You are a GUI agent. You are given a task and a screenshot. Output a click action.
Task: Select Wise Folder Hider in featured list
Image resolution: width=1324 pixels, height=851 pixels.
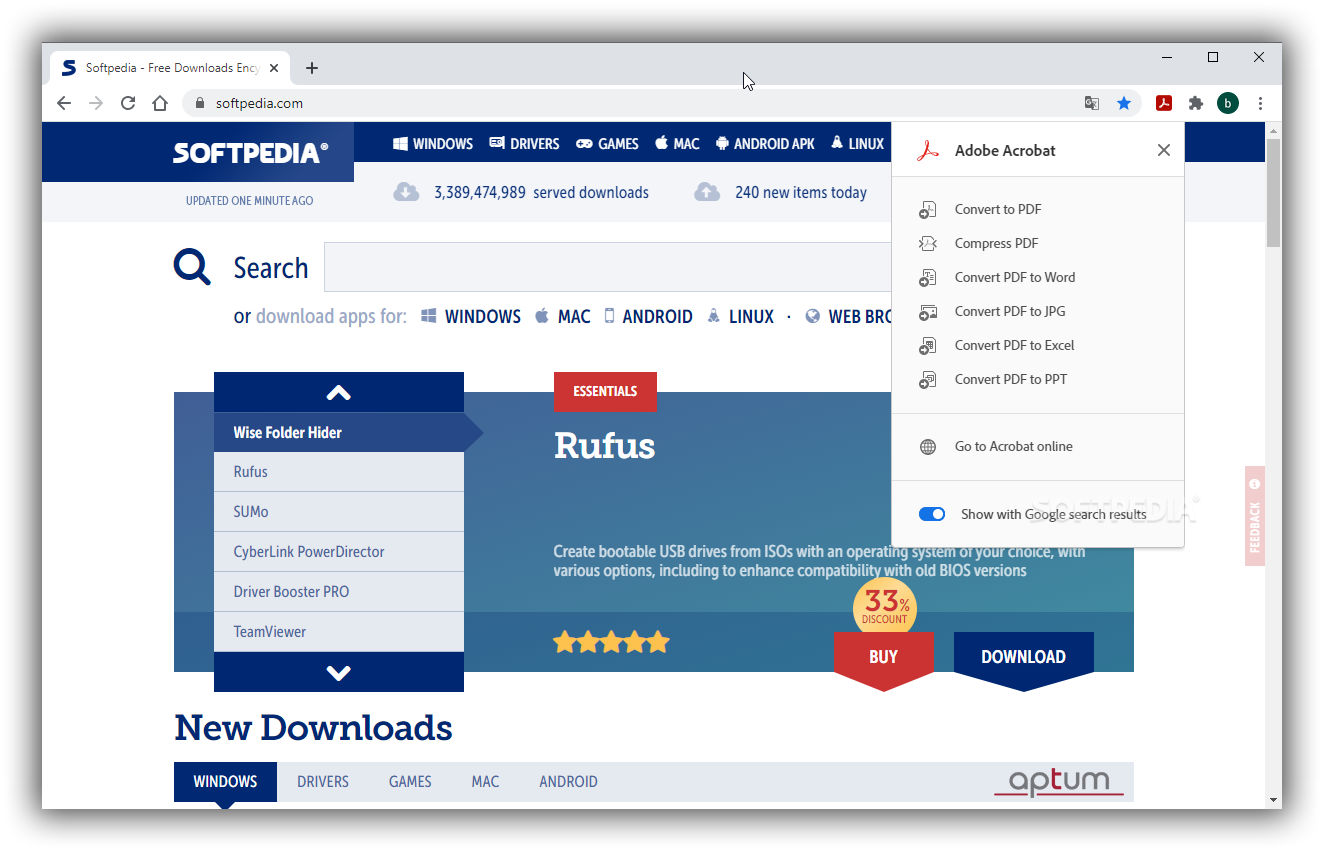coord(339,432)
